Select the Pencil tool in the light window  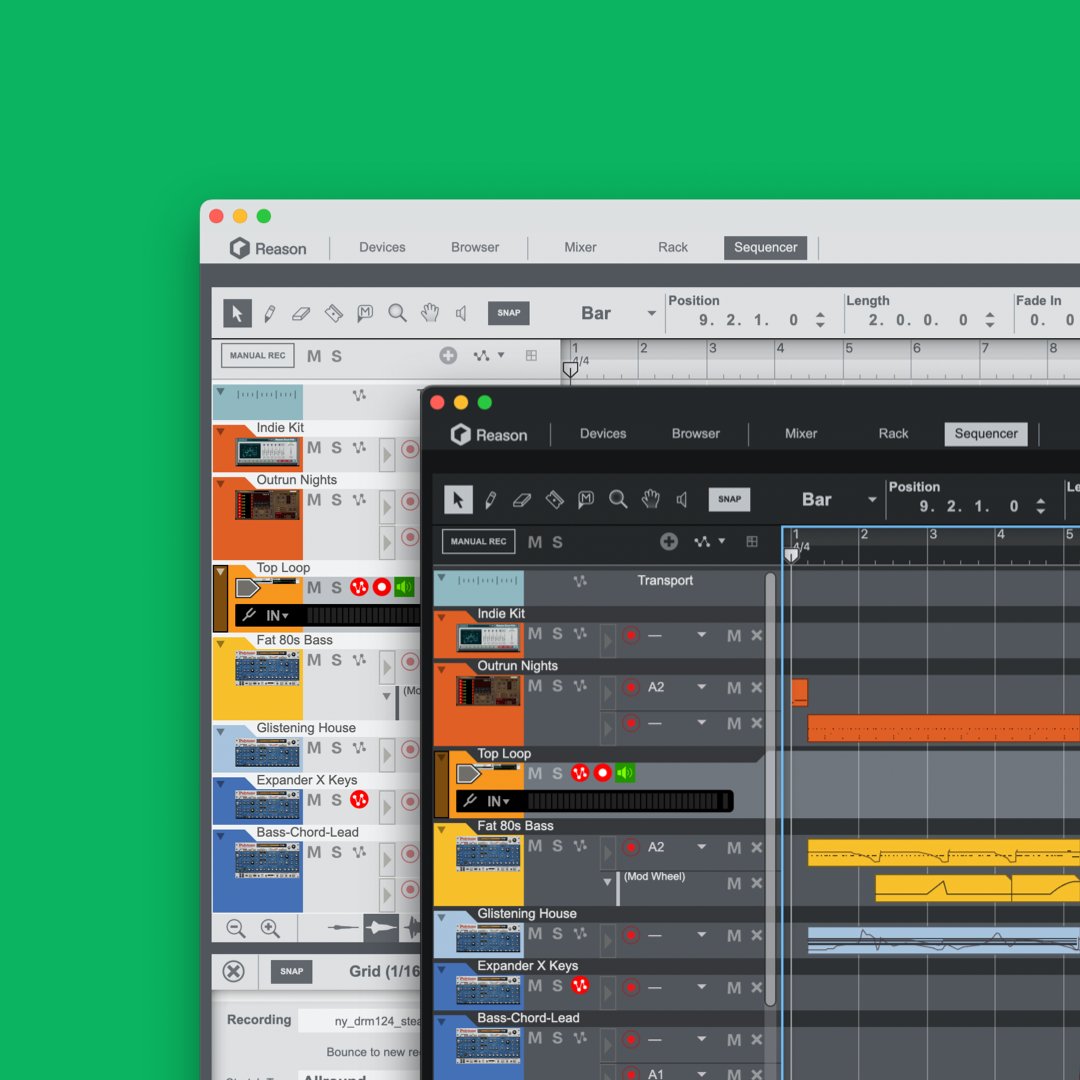[269, 313]
